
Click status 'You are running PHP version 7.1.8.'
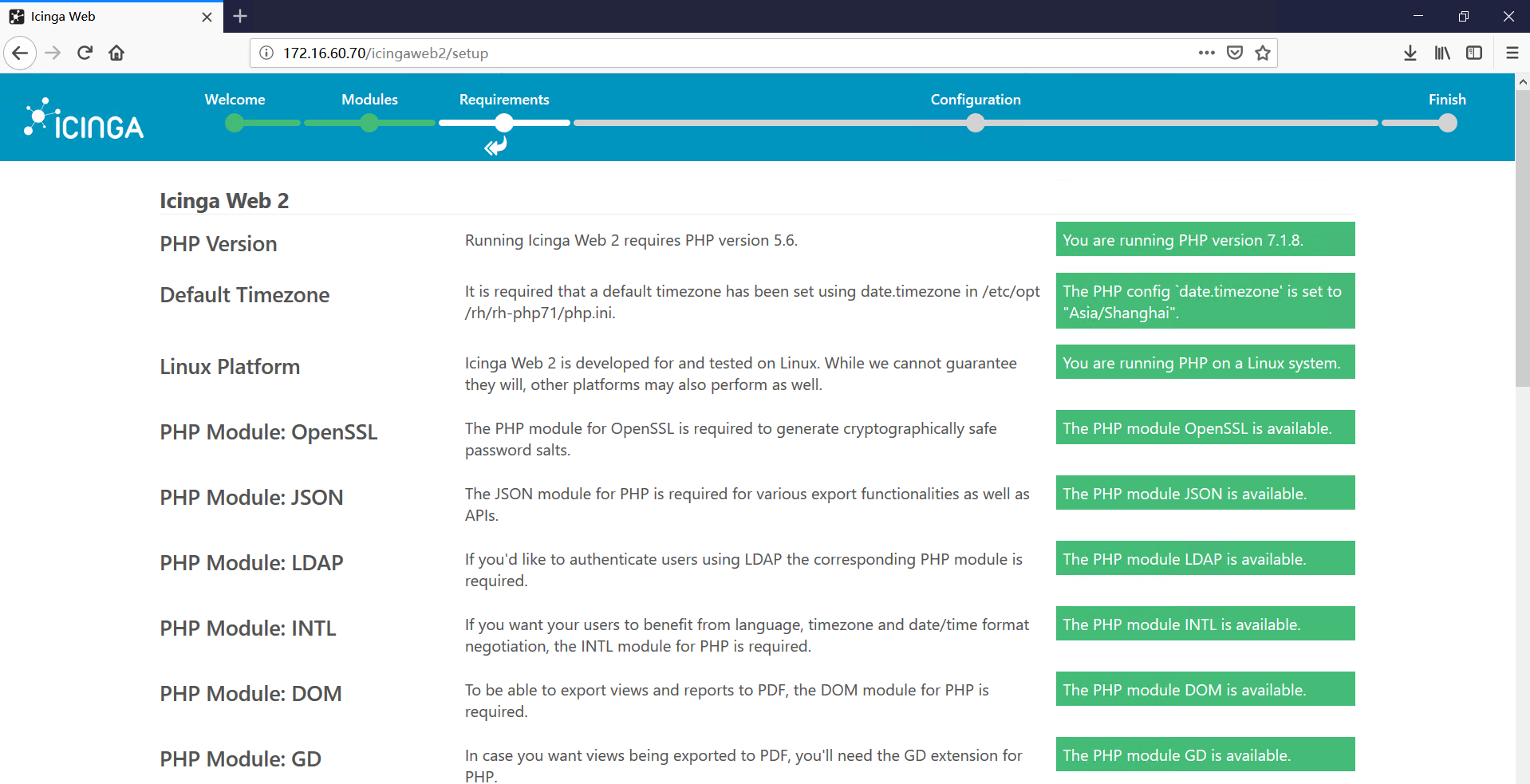pos(1205,239)
